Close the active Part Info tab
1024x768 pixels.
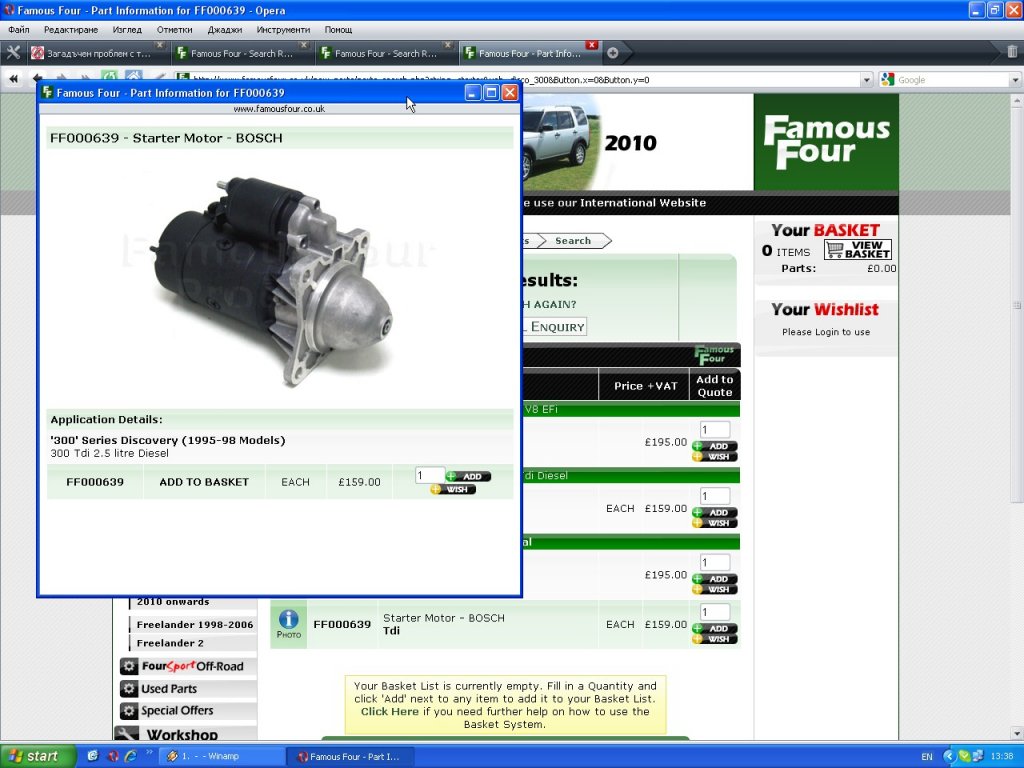[592, 45]
